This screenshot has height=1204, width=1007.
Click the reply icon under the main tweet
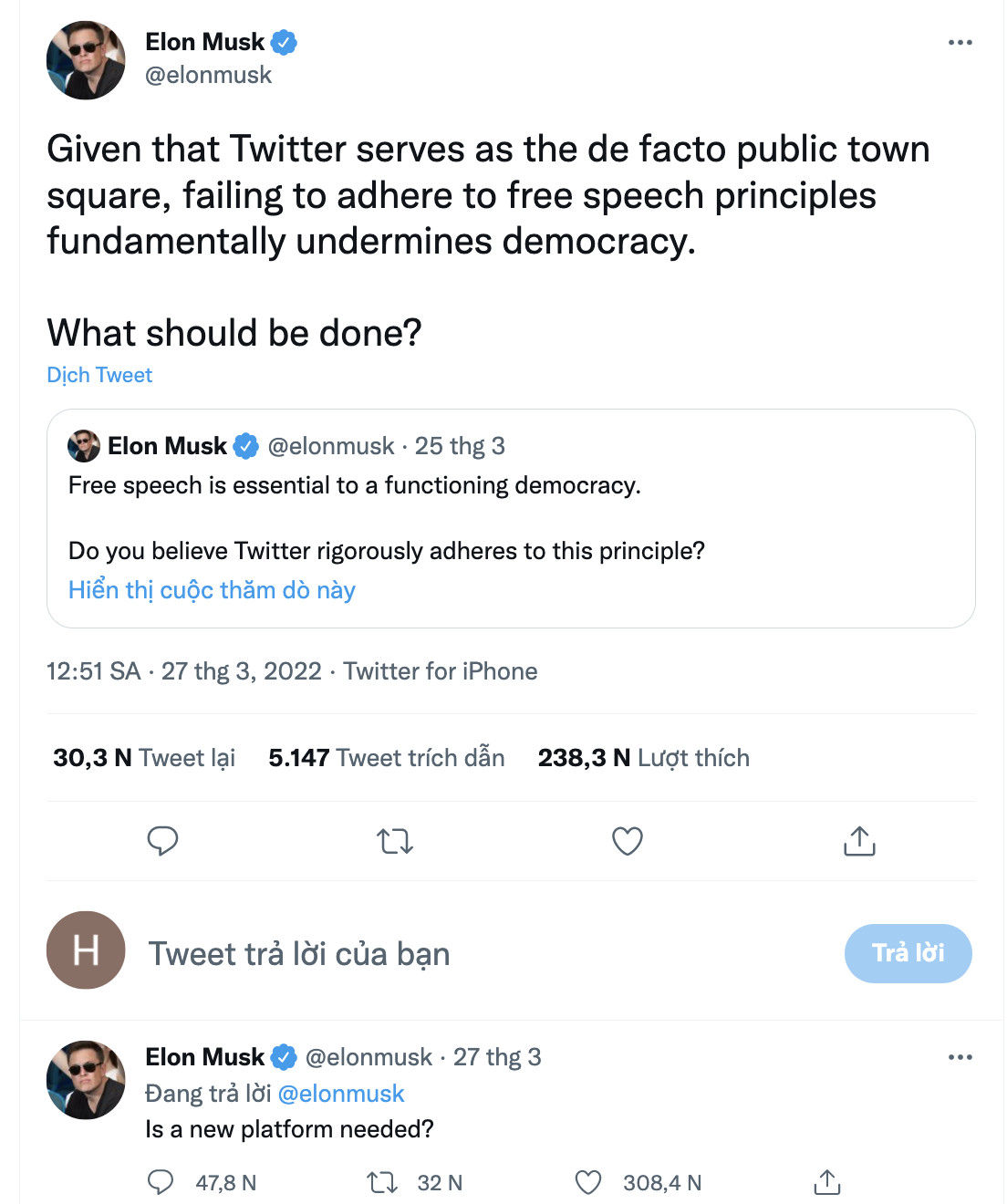162,841
